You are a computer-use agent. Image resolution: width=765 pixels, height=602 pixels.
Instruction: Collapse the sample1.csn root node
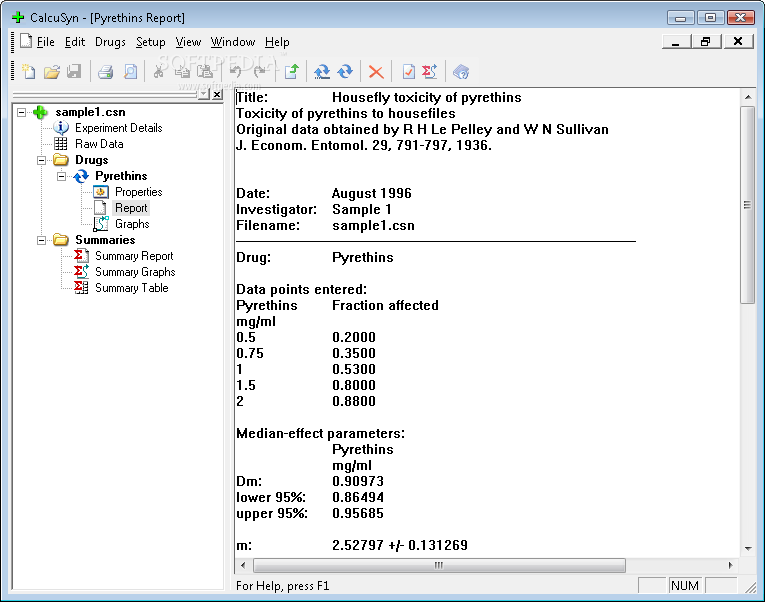coord(21,112)
